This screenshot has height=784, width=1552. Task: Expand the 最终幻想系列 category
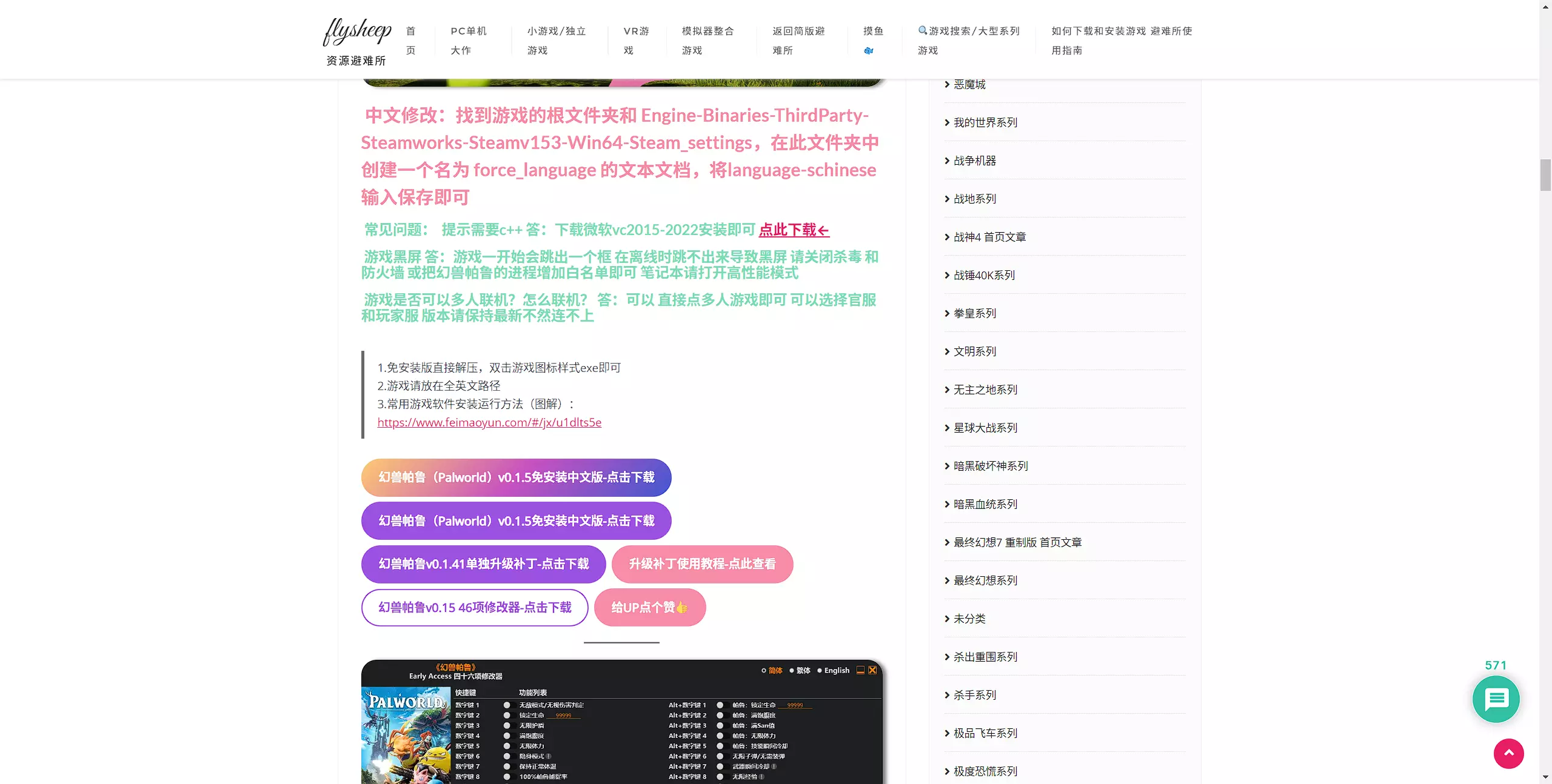pyautogui.click(x=985, y=581)
